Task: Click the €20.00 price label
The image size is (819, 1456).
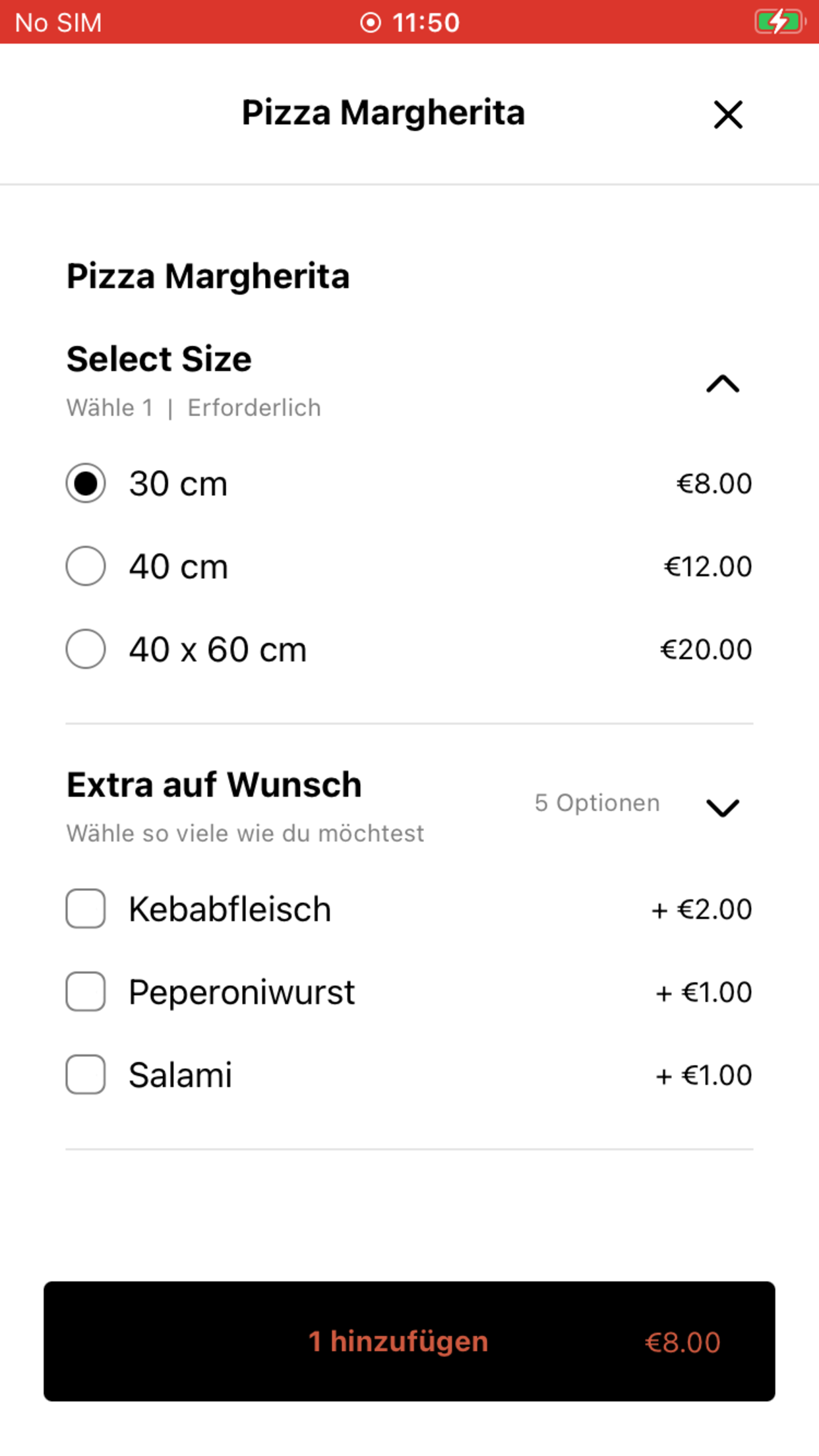Action: (x=706, y=650)
